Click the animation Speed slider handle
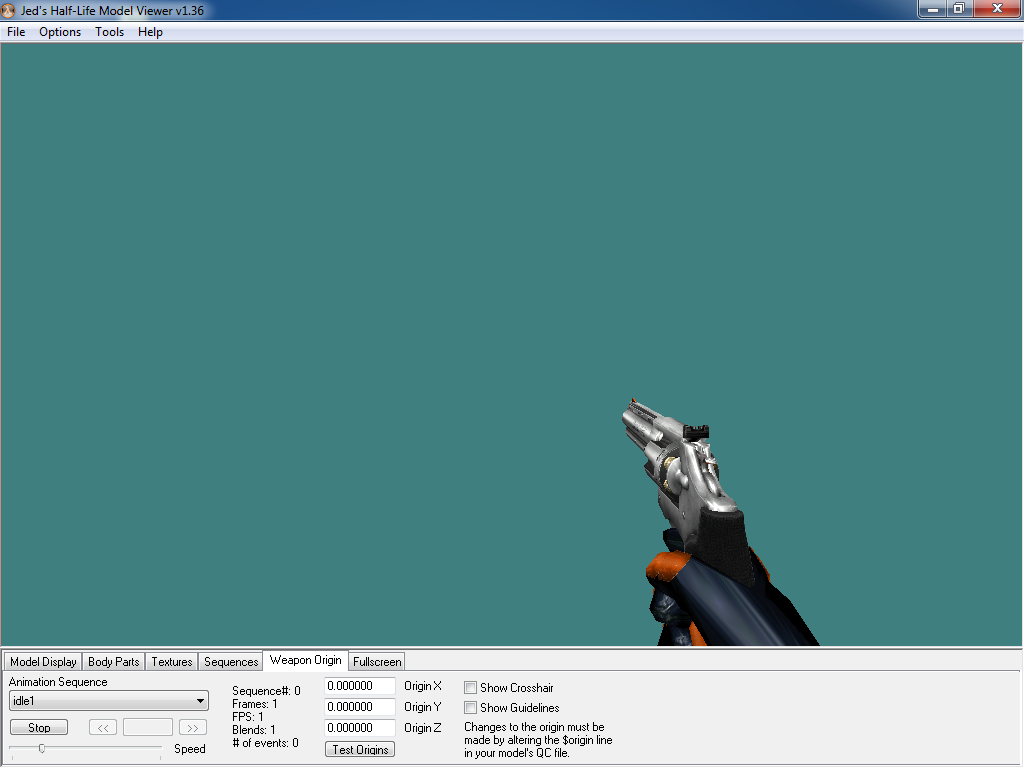This screenshot has width=1024, height=768. point(42,748)
